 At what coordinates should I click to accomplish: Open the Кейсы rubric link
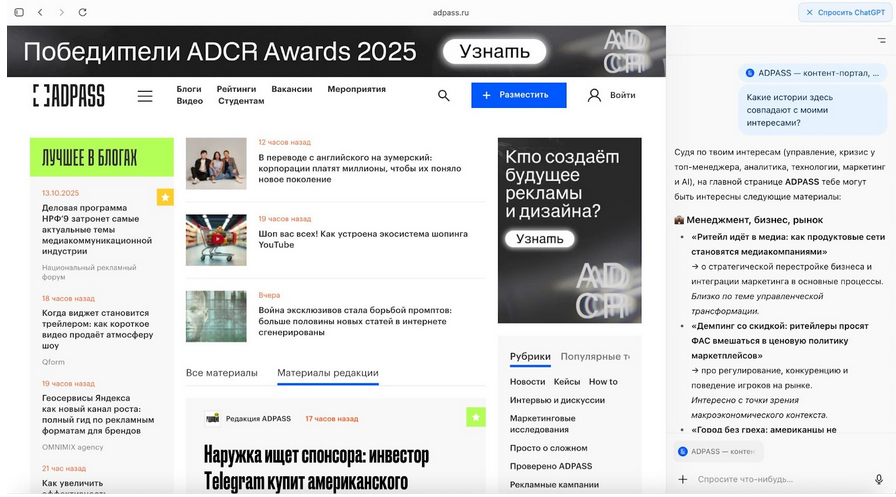tap(567, 382)
